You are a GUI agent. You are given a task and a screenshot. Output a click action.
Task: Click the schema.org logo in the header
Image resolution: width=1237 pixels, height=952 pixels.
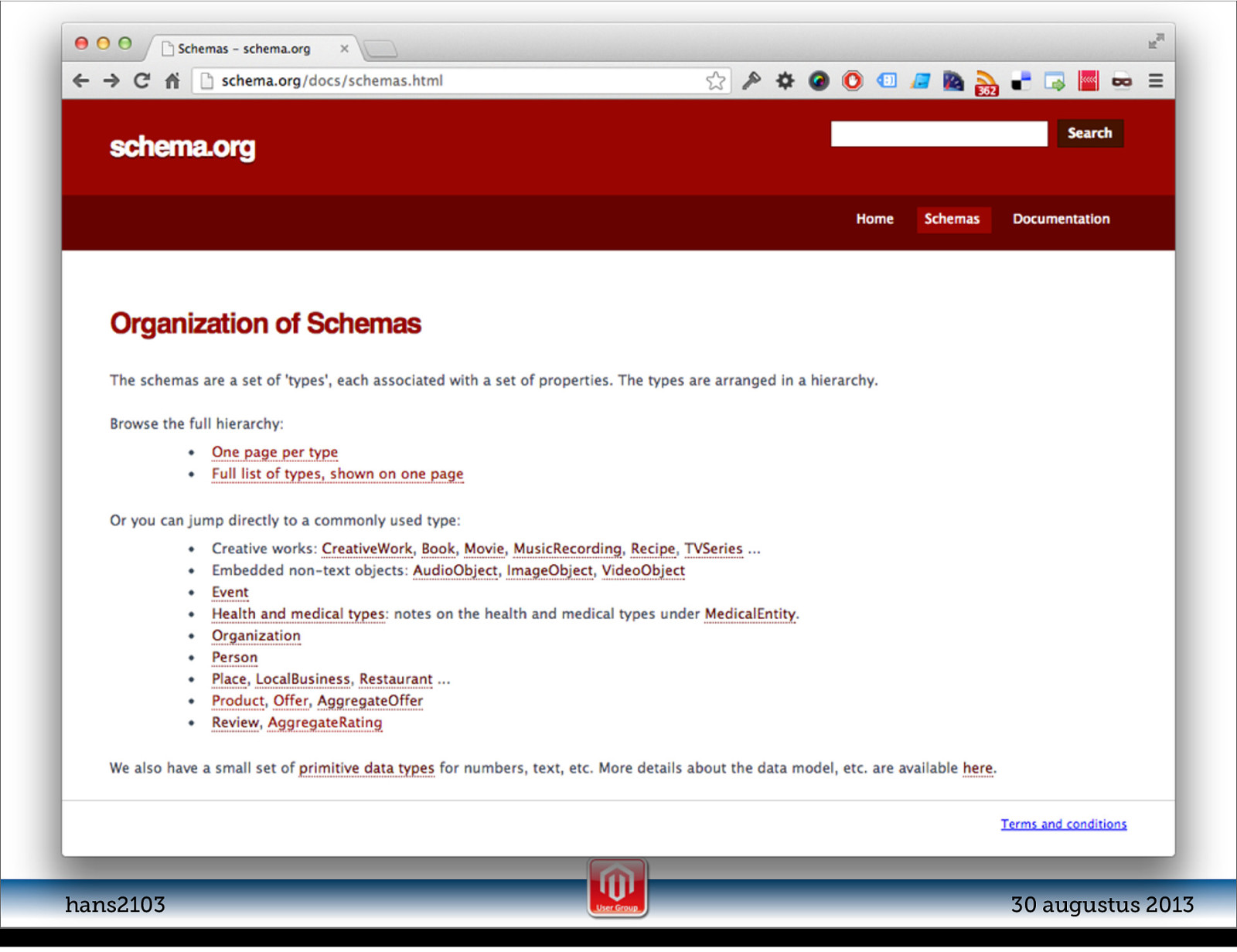point(182,147)
